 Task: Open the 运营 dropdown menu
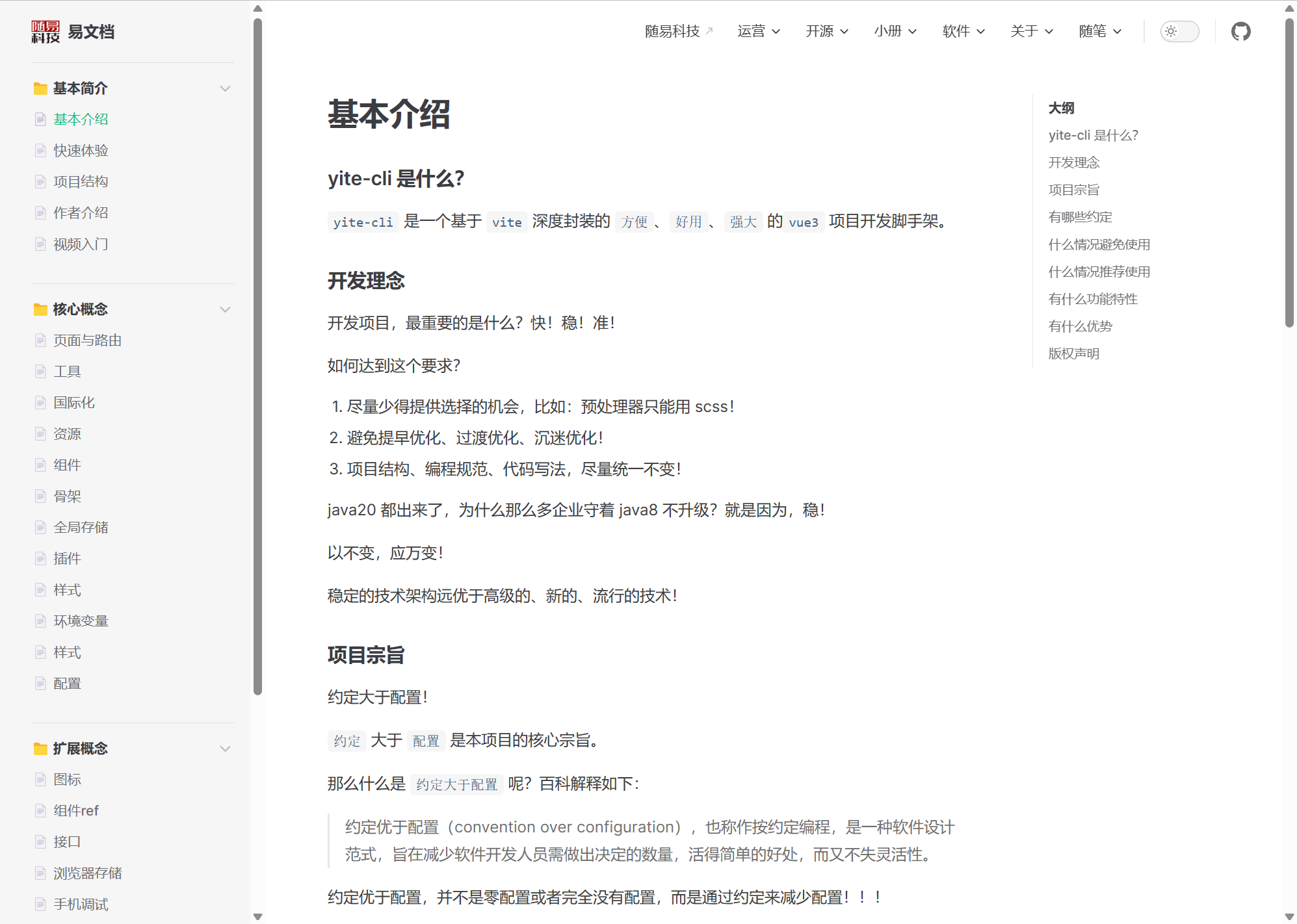pos(759,31)
